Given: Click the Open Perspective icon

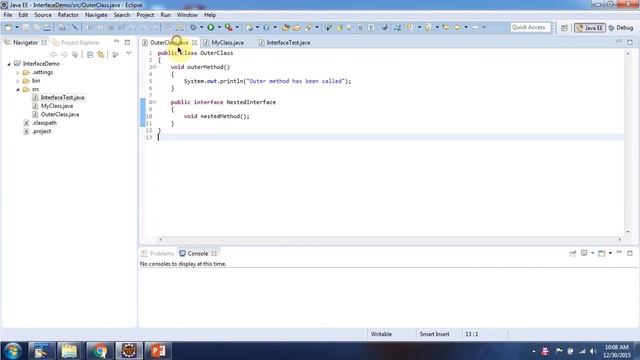Looking at the screenshot, I should [x=564, y=28].
